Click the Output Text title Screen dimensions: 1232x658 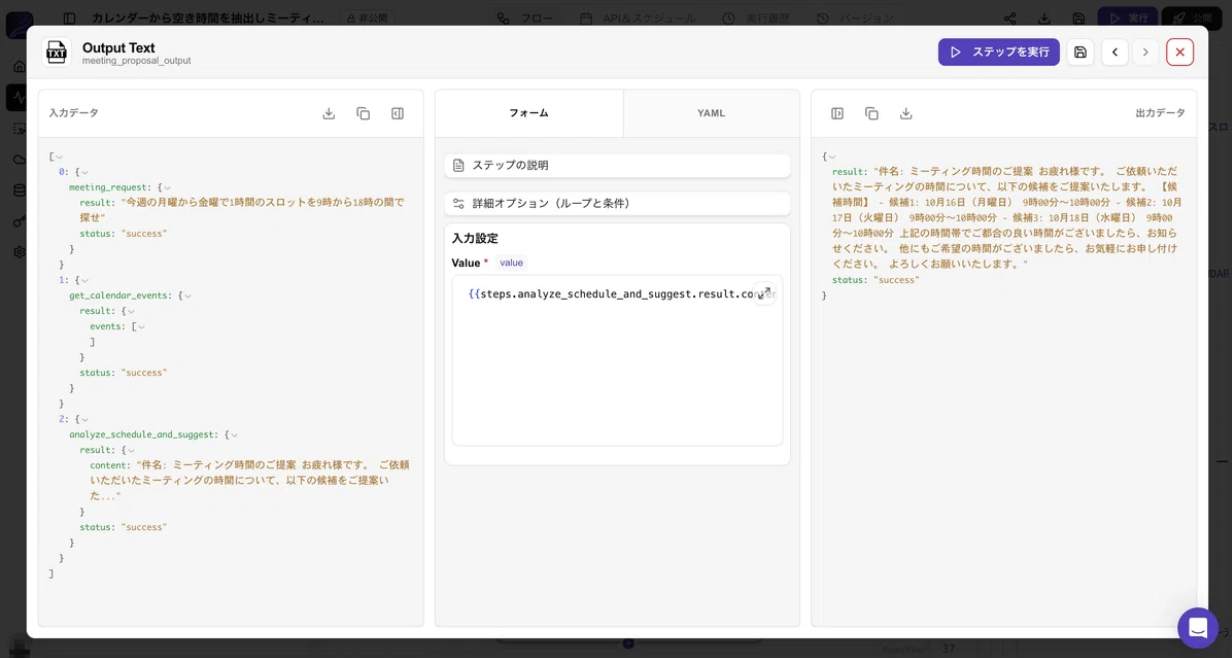[118, 47]
